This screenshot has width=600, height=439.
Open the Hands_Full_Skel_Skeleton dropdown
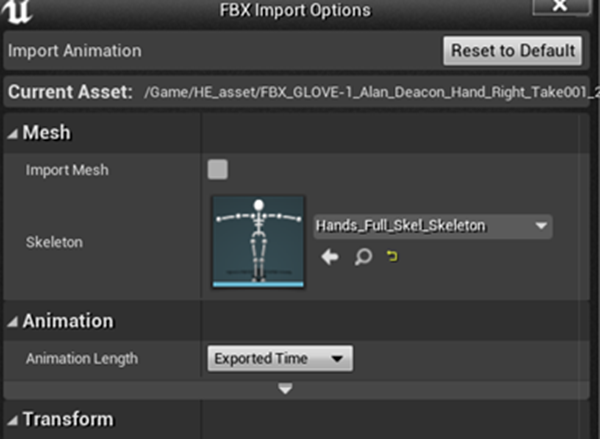(x=433, y=226)
